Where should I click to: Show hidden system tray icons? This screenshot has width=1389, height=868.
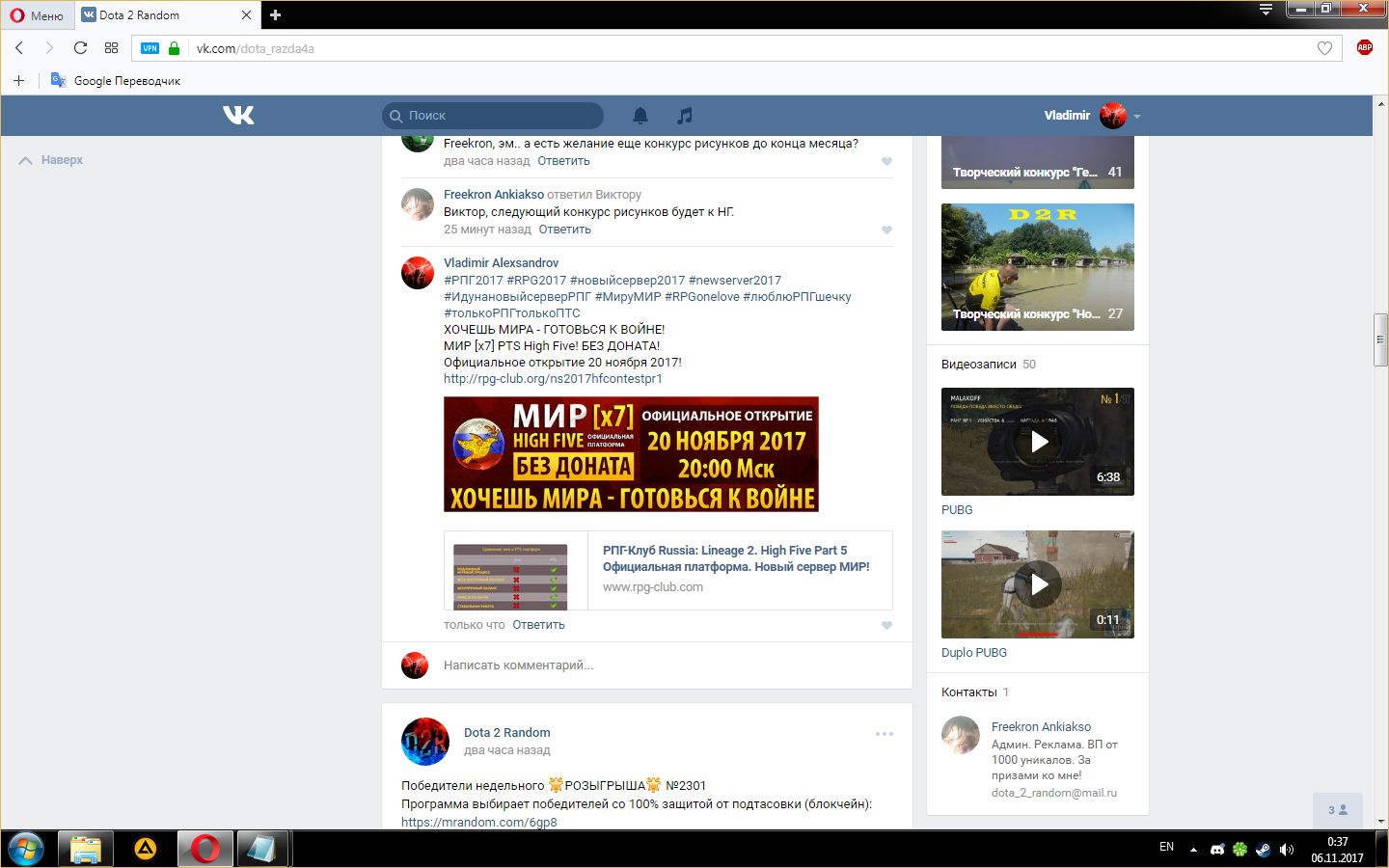1193,850
